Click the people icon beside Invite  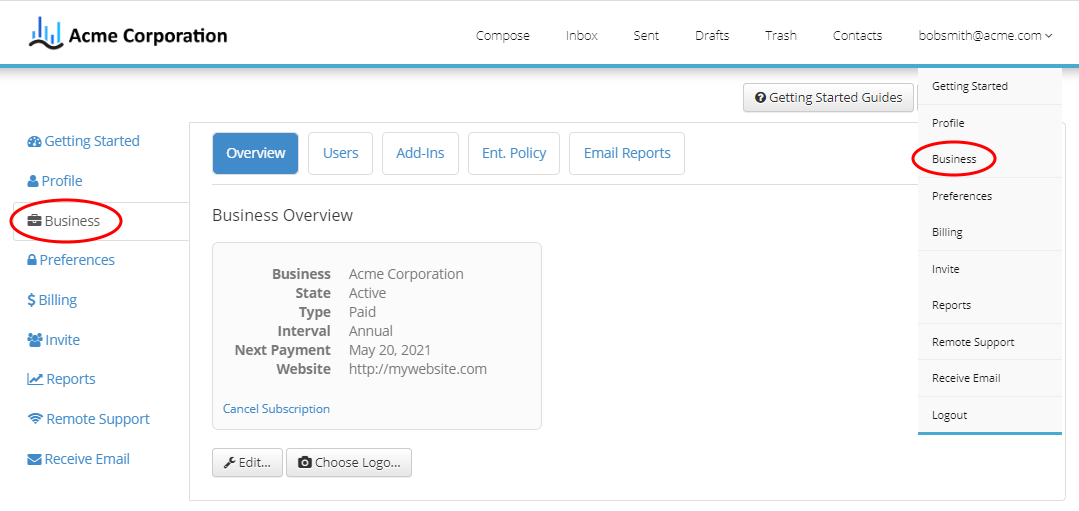[35, 340]
